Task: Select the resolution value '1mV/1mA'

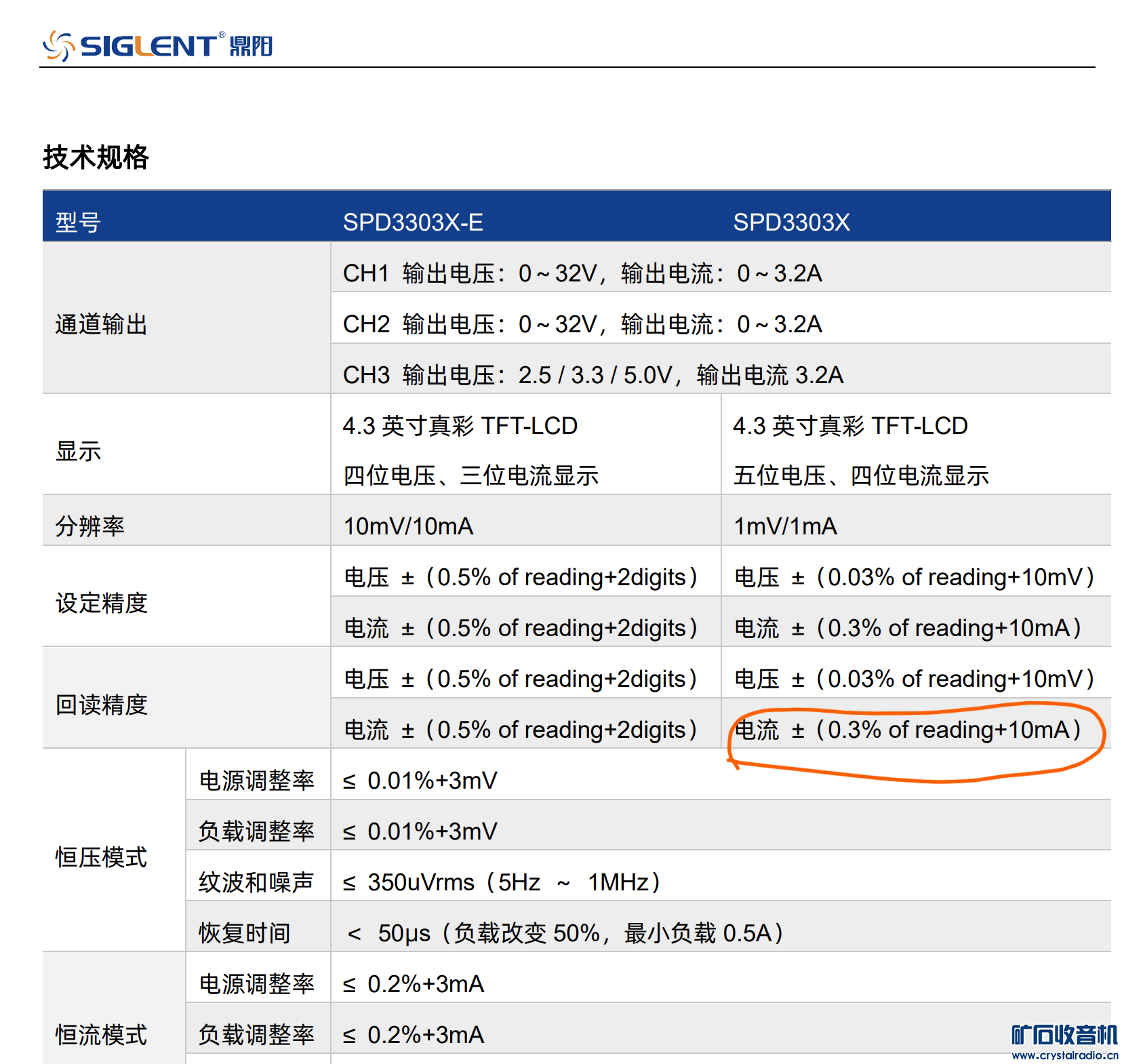Action: coord(785,526)
